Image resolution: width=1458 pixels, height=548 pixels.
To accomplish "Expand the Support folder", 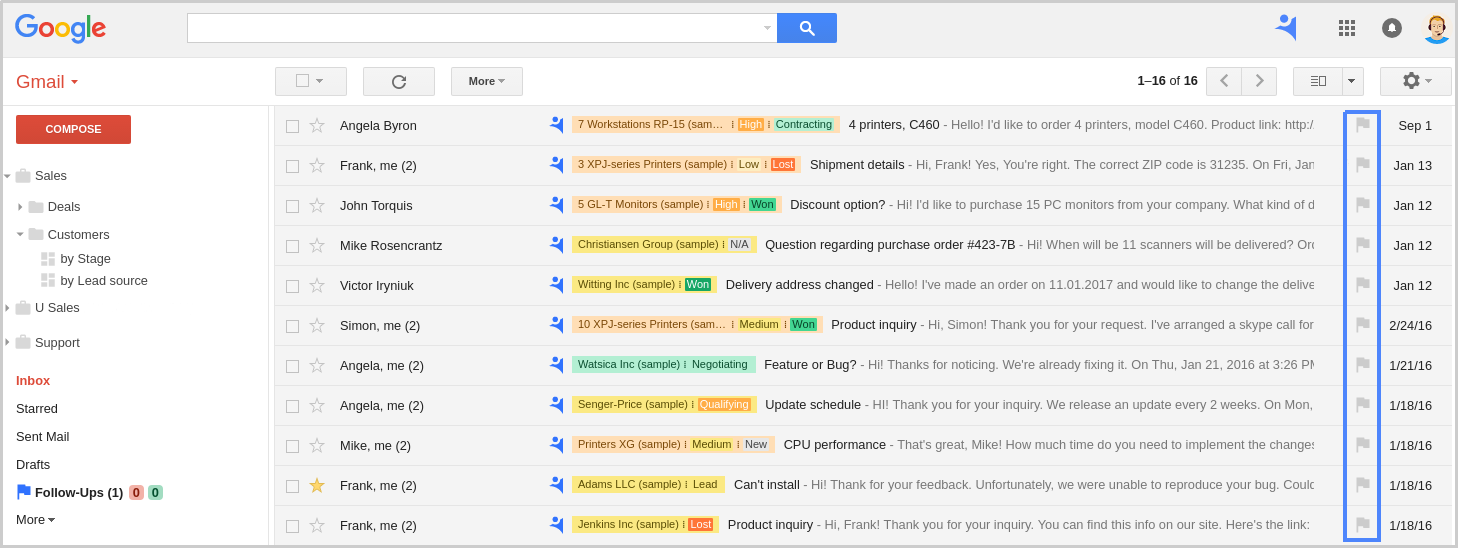I will click(7, 342).
